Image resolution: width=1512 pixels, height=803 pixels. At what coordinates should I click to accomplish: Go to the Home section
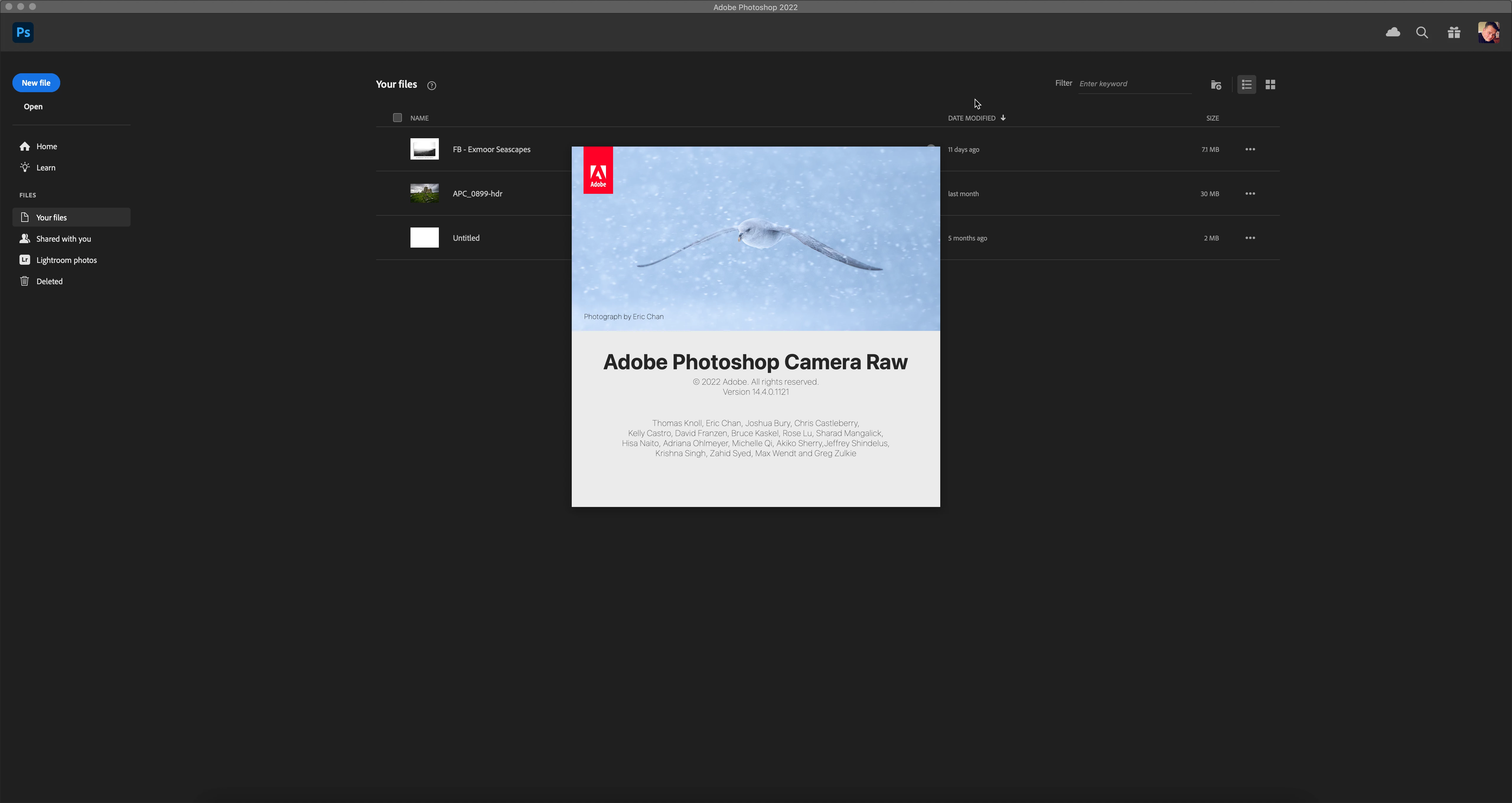click(46, 146)
